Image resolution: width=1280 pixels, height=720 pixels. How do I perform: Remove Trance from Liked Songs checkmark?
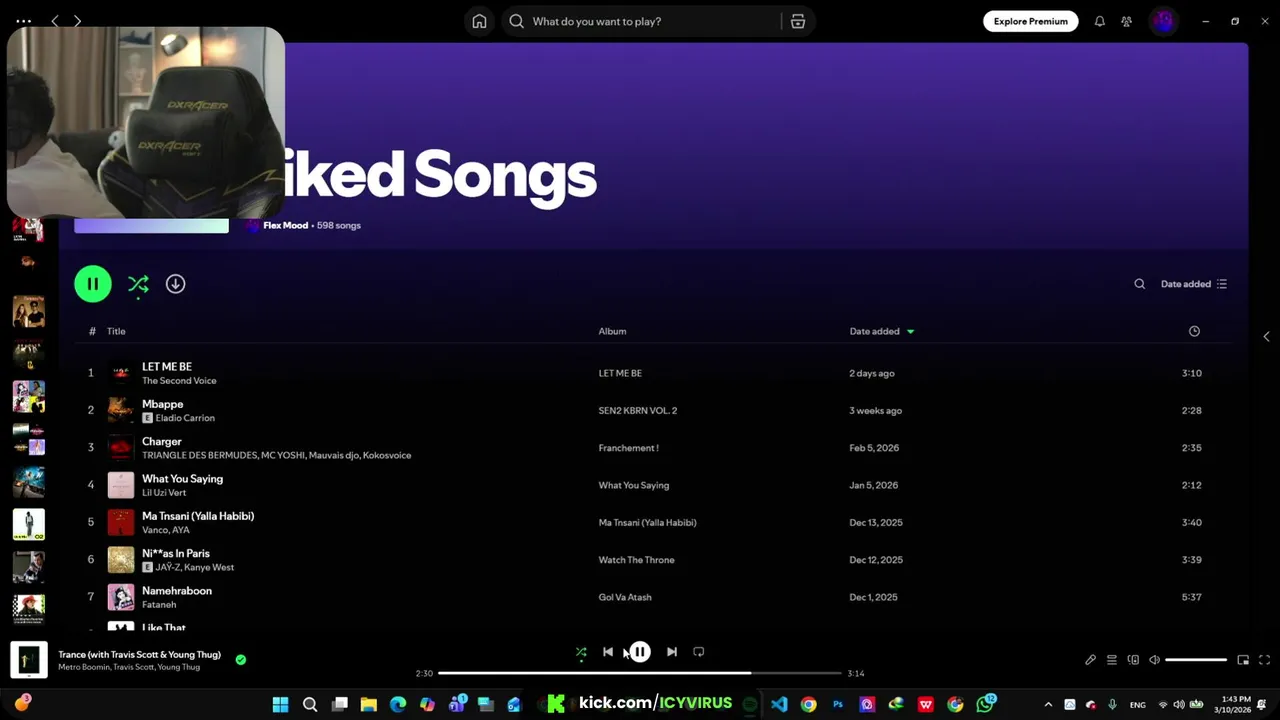point(240,660)
